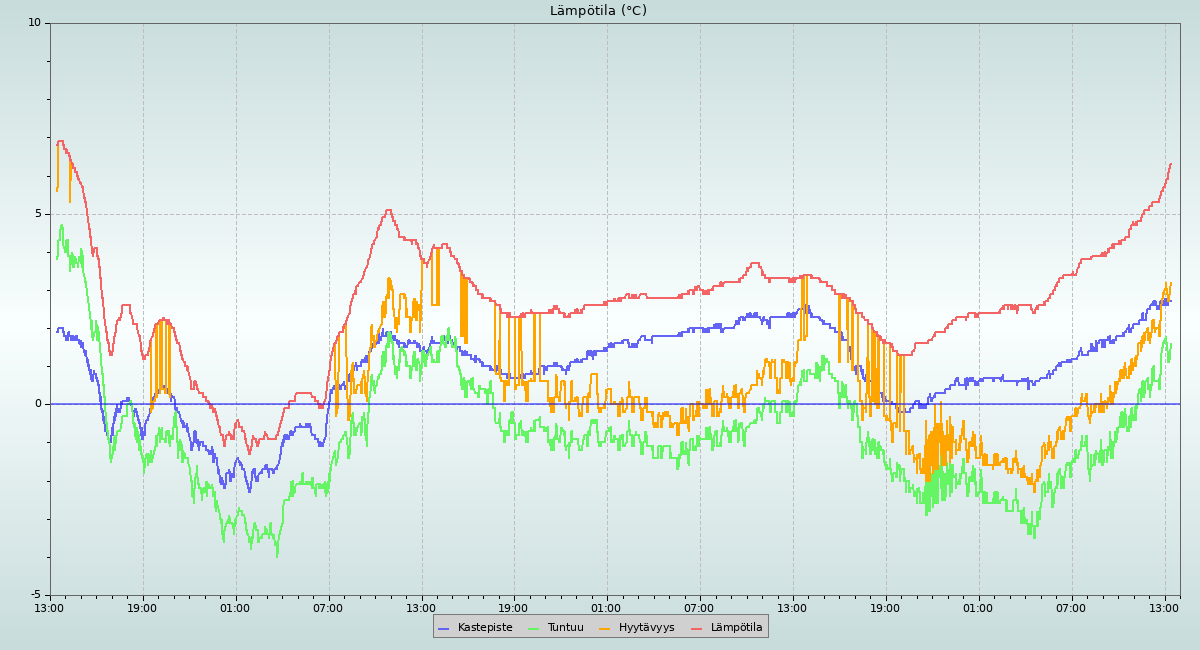The width and height of the screenshot is (1200, 650).
Task: Click the red Lämpötila legend line marker
Action: click(697, 628)
